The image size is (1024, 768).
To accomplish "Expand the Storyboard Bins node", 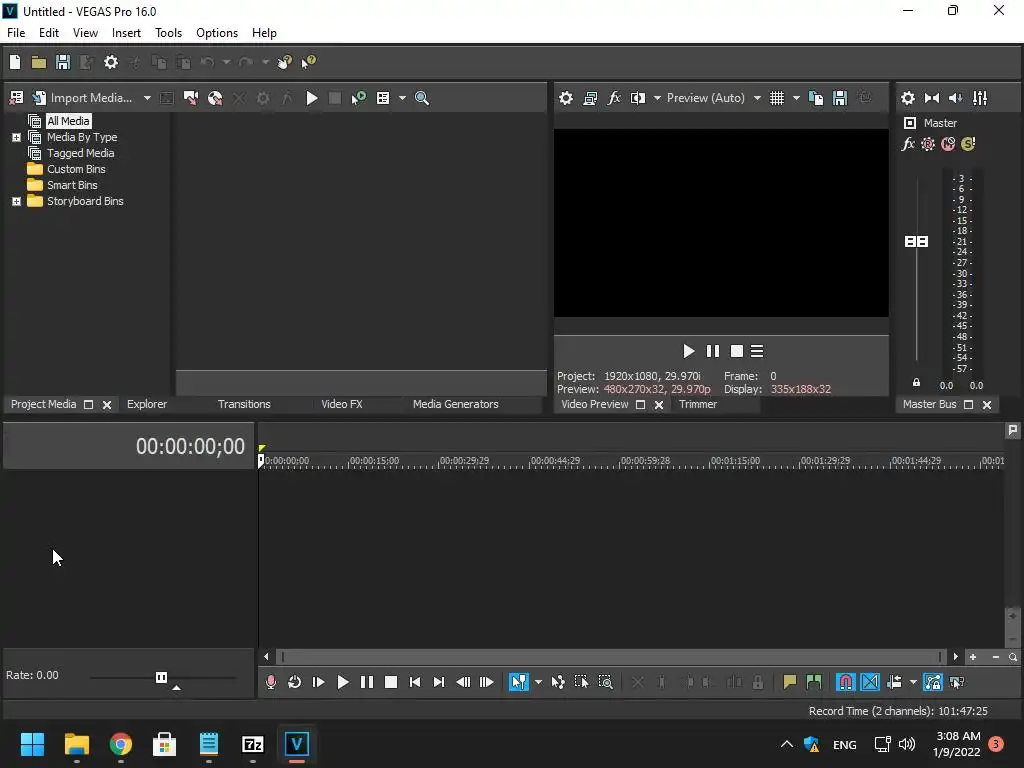I will (x=16, y=201).
